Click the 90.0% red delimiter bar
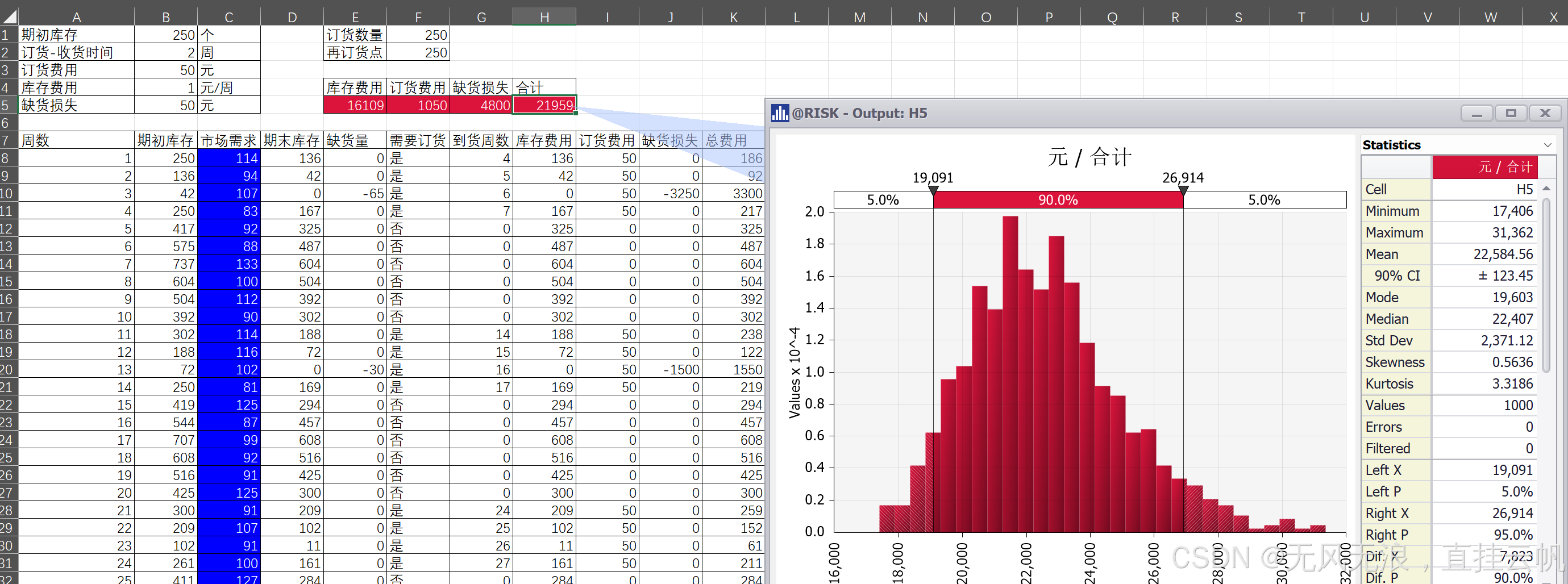Screen dimensions: 1568x584 (1058, 200)
